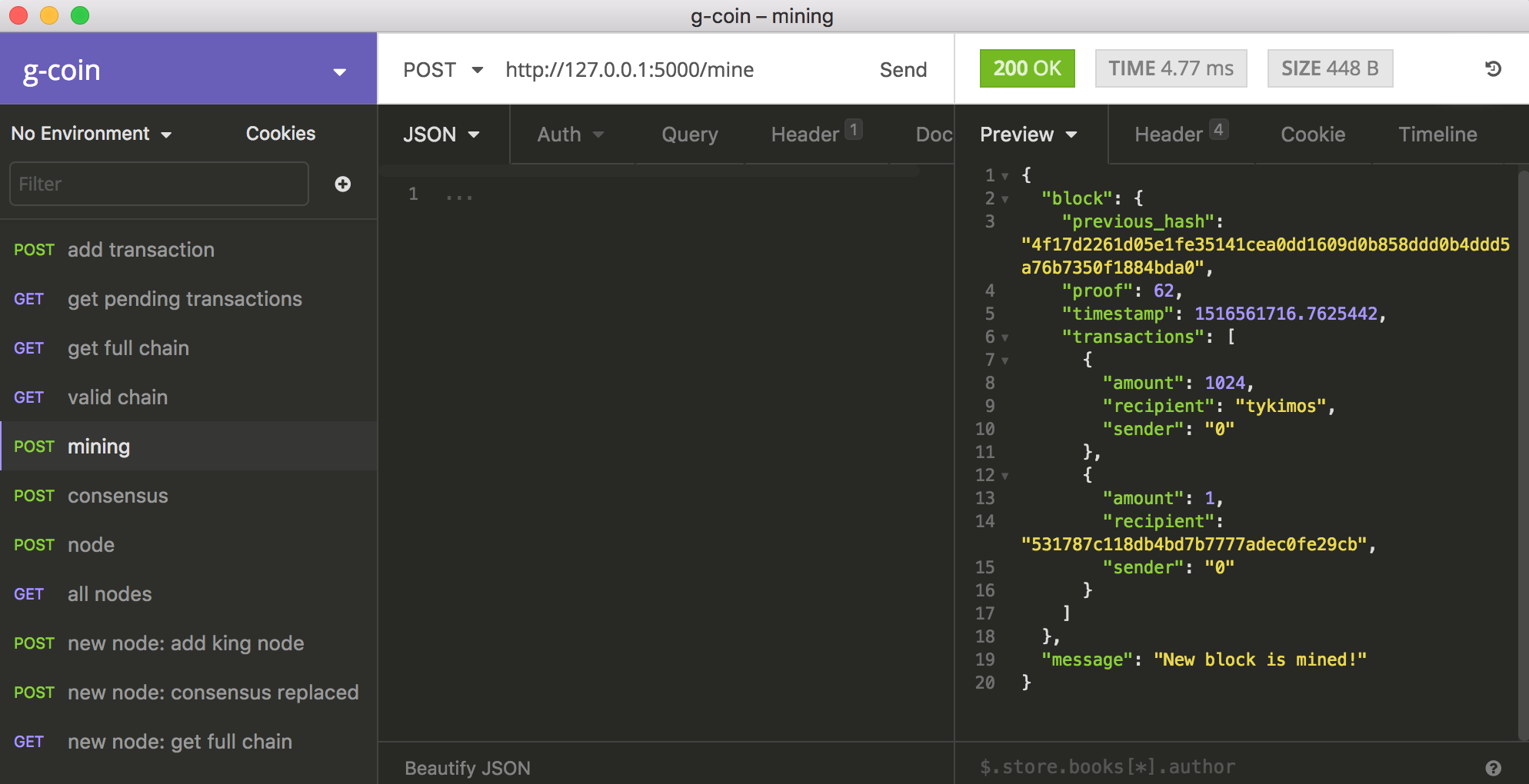The height and width of the screenshot is (784, 1529).
Task: Click the timestamp value 1516561716.7625442
Action: coord(1286,314)
